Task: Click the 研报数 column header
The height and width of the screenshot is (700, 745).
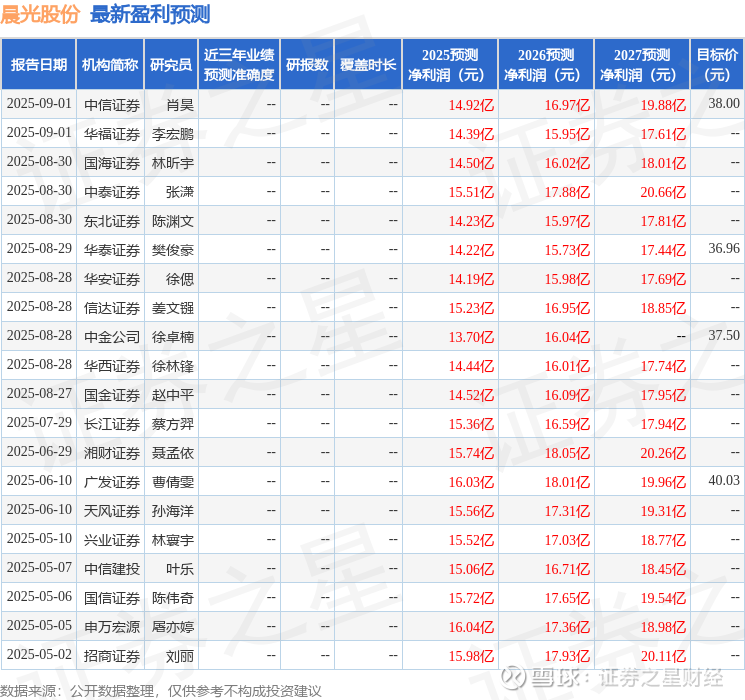Action: point(307,65)
